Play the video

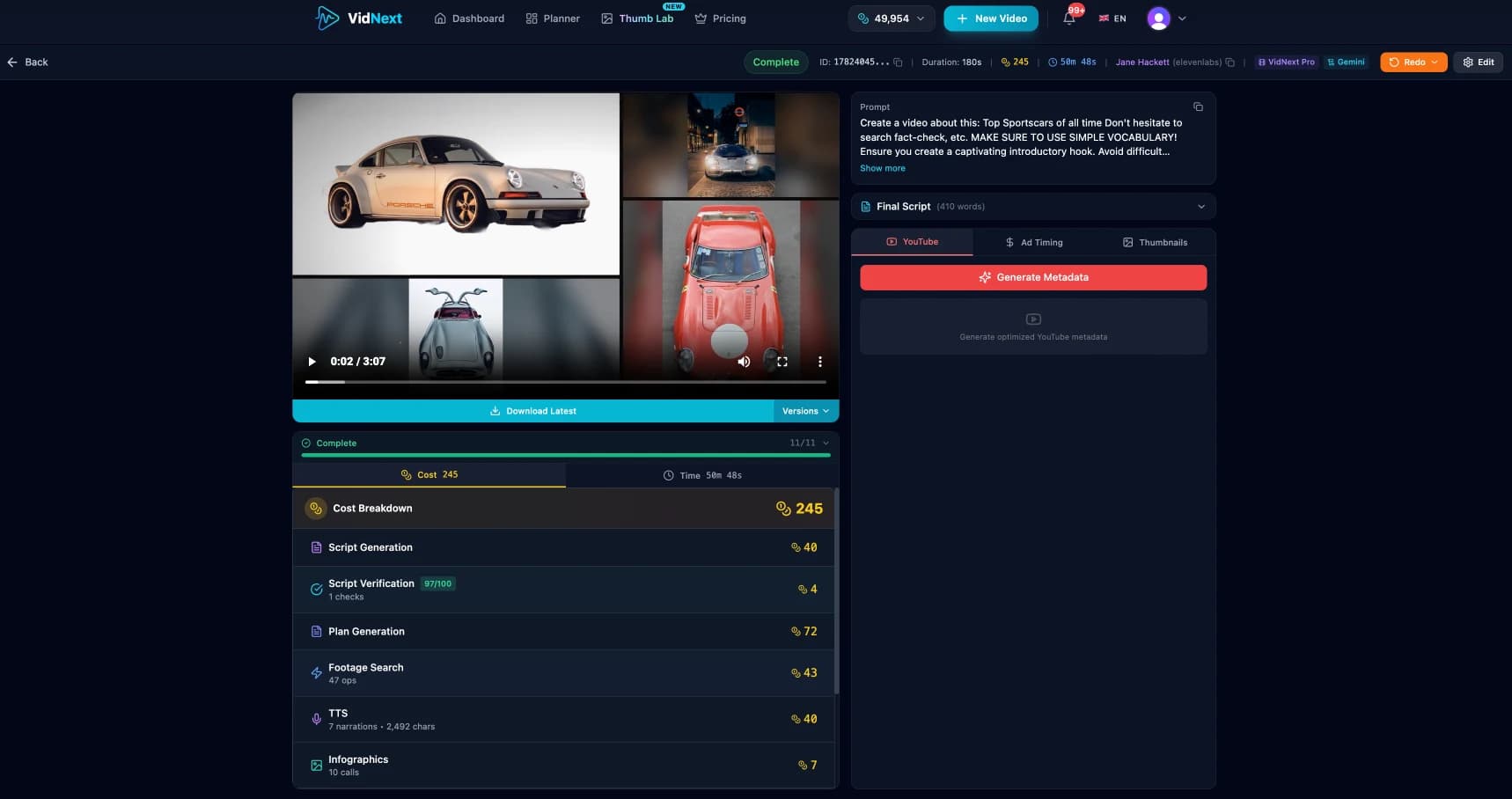tap(312, 362)
